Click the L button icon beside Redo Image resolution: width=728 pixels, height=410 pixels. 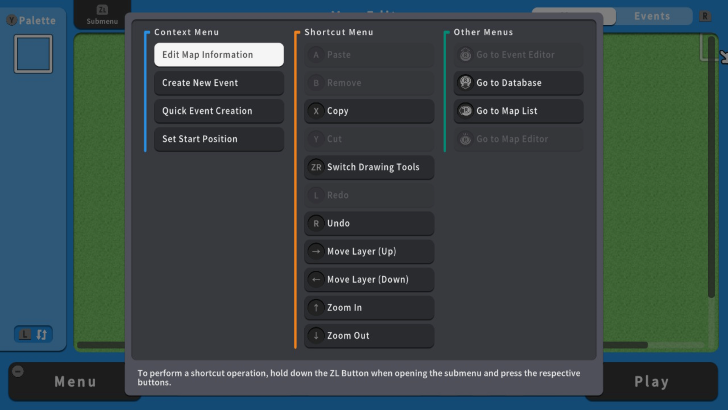(x=316, y=195)
